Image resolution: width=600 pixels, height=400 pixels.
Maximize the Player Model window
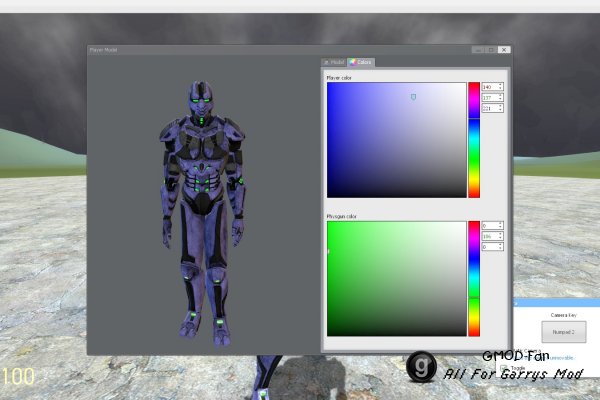point(491,50)
